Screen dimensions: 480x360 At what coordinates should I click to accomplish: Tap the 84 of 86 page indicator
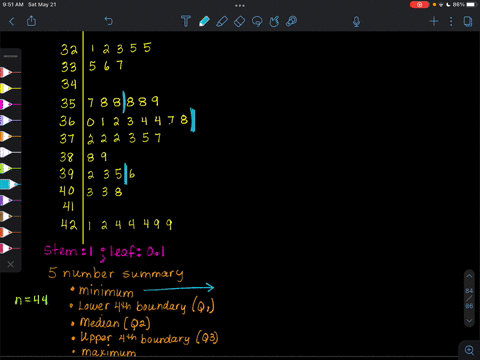469,298
